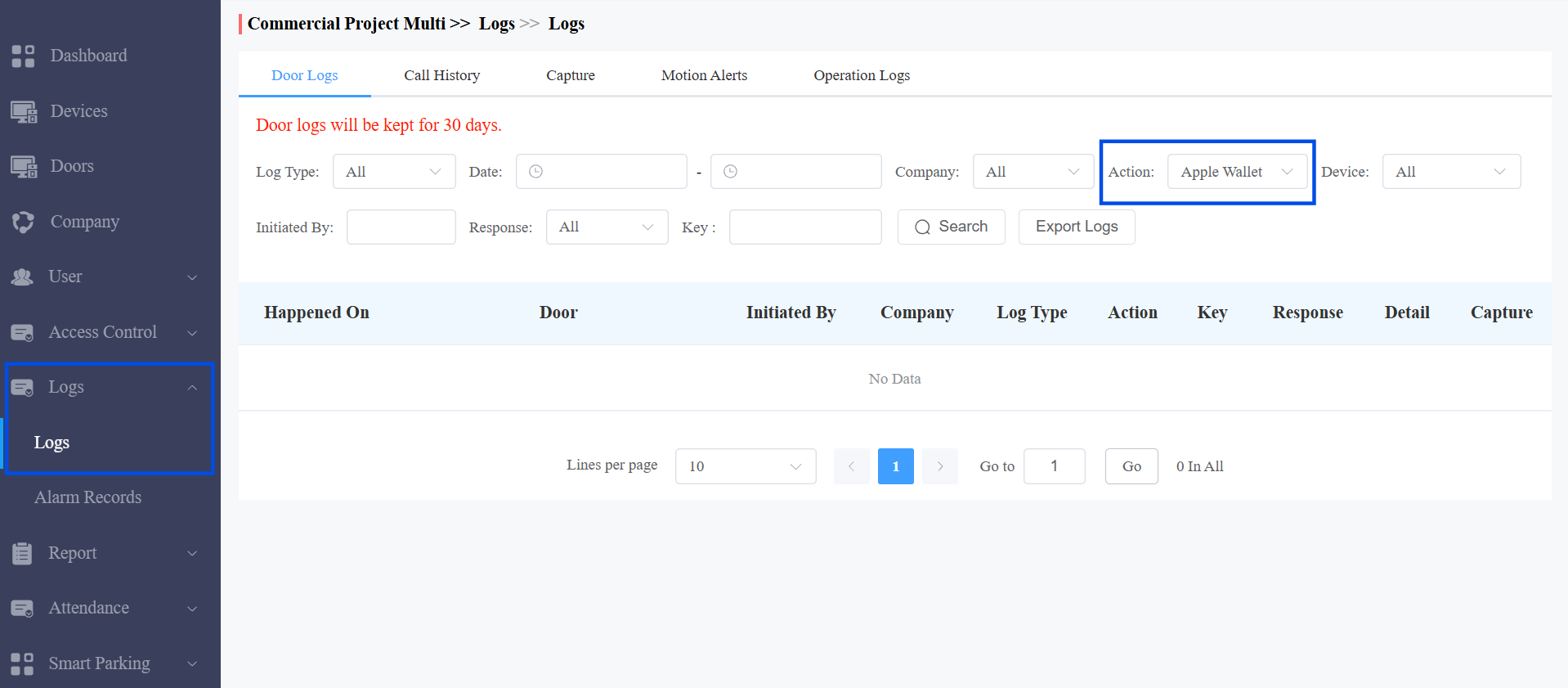Click the 0 In All count
The height and width of the screenshot is (688, 1568).
[1200, 466]
